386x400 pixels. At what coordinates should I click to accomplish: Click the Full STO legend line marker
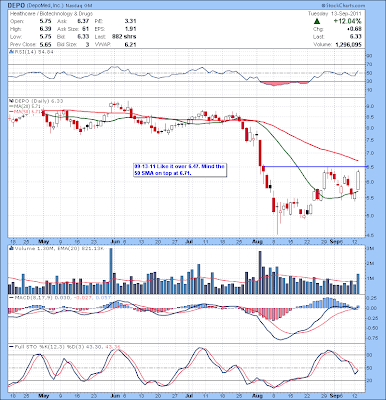pos(10,347)
